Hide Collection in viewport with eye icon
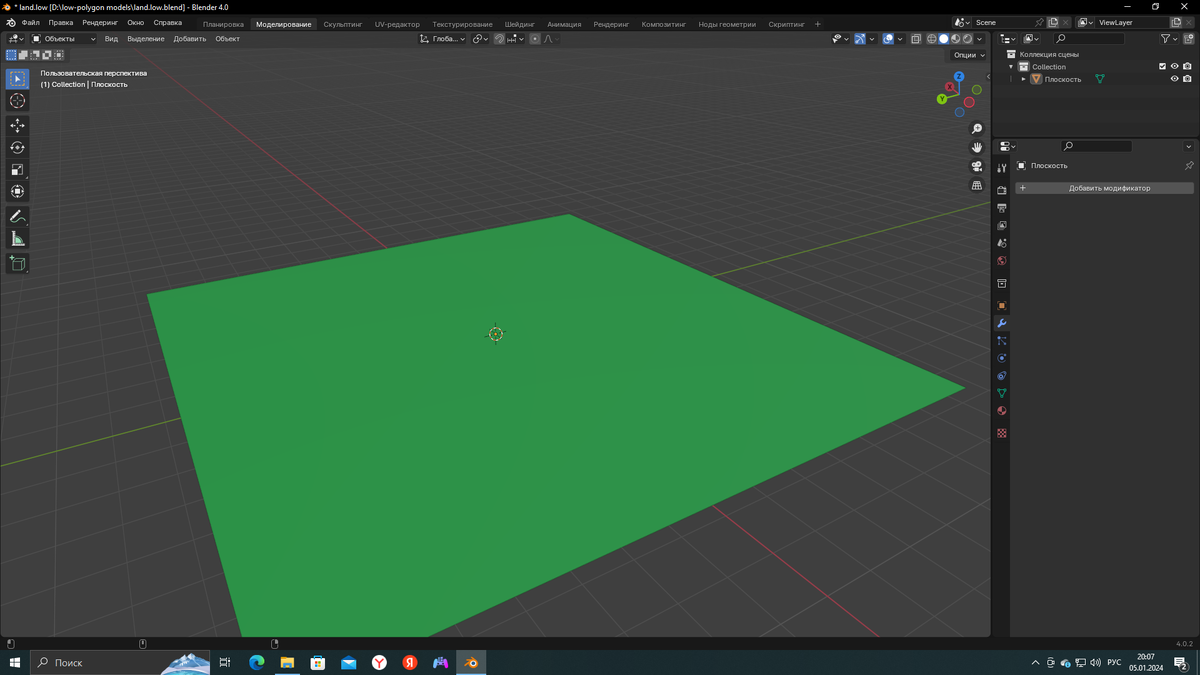The height and width of the screenshot is (675, 1200). tap(1174, 67)
